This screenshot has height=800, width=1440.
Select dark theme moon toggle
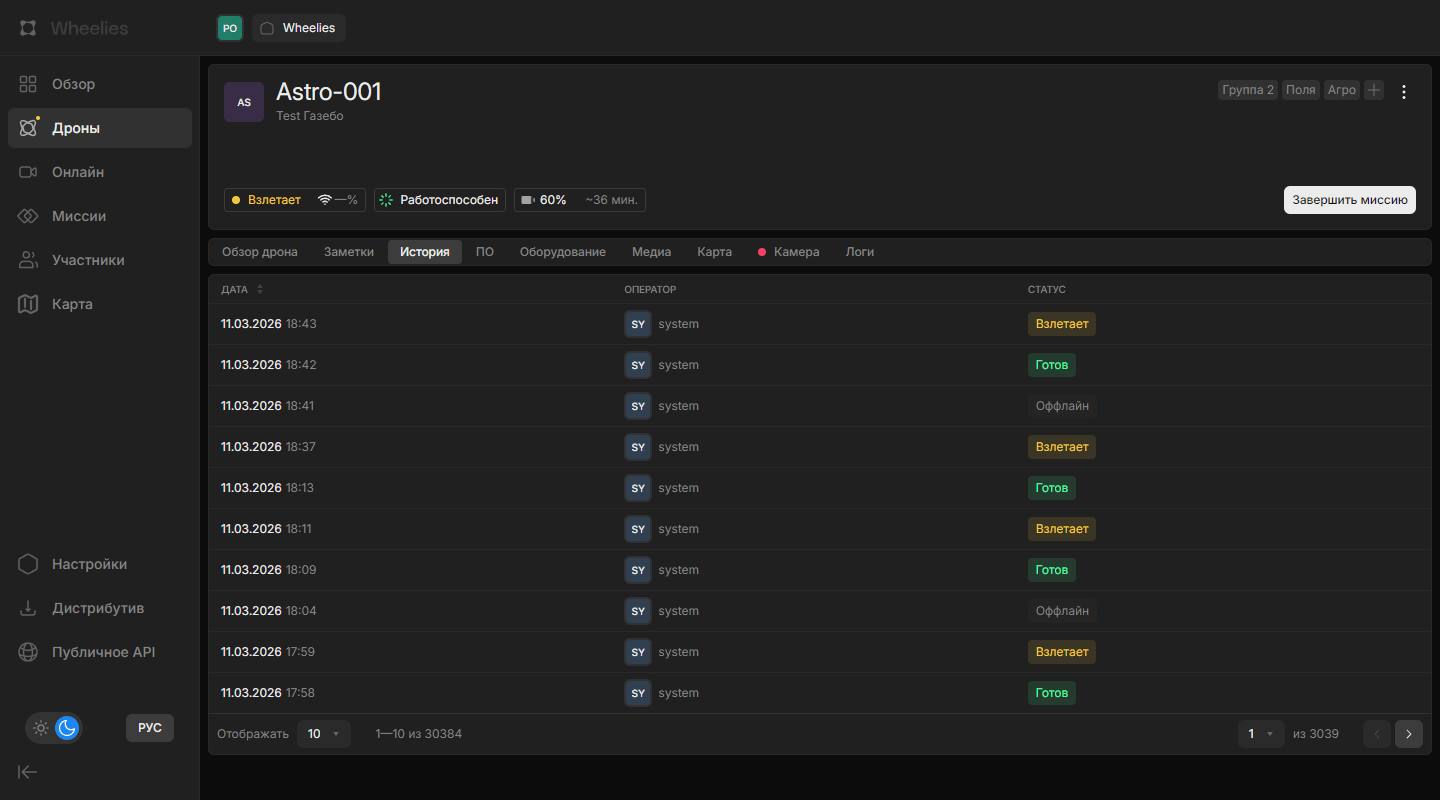(x=67, y=728)
